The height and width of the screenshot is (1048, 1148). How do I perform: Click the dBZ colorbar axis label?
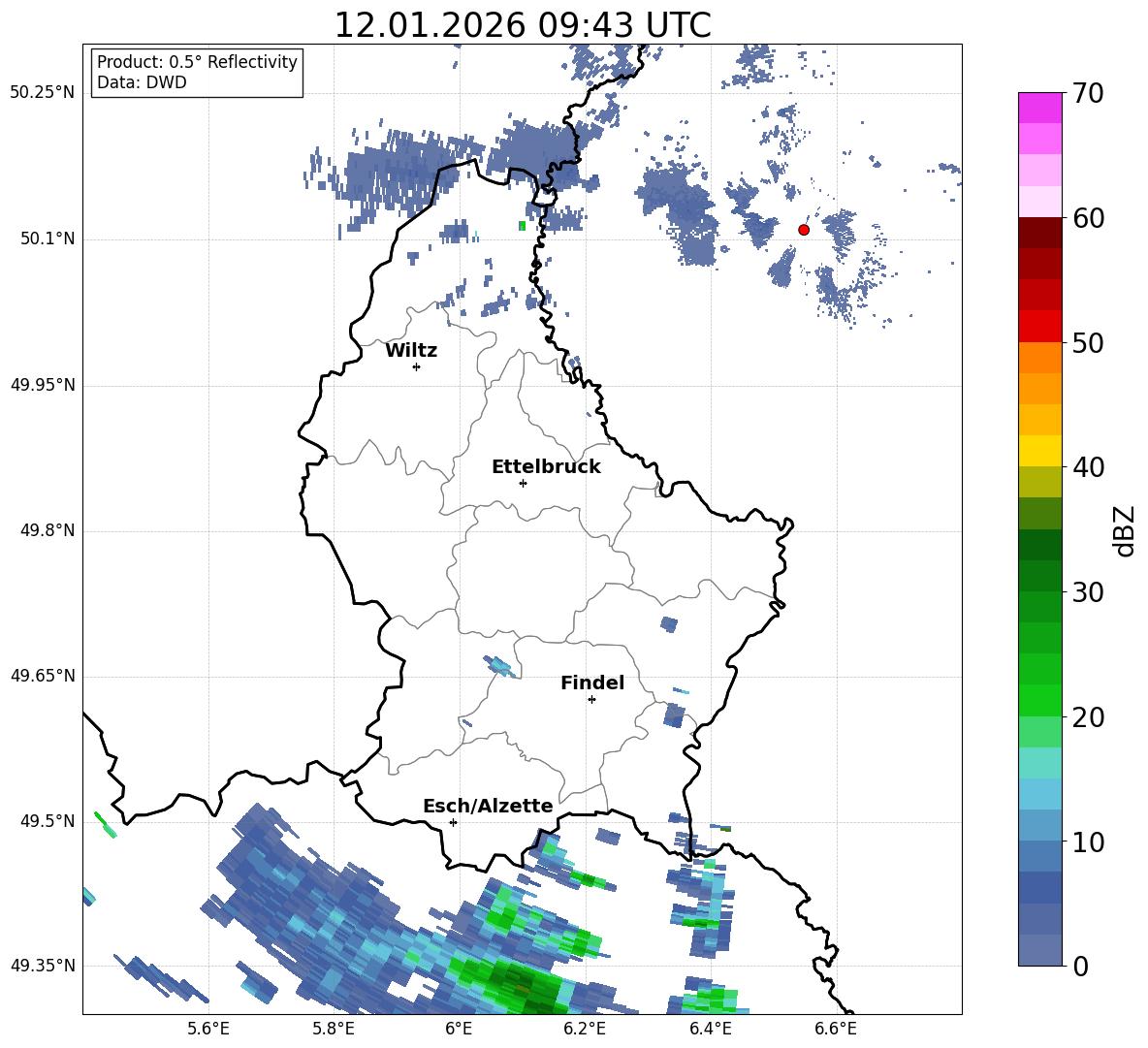tap(1125, 530)
